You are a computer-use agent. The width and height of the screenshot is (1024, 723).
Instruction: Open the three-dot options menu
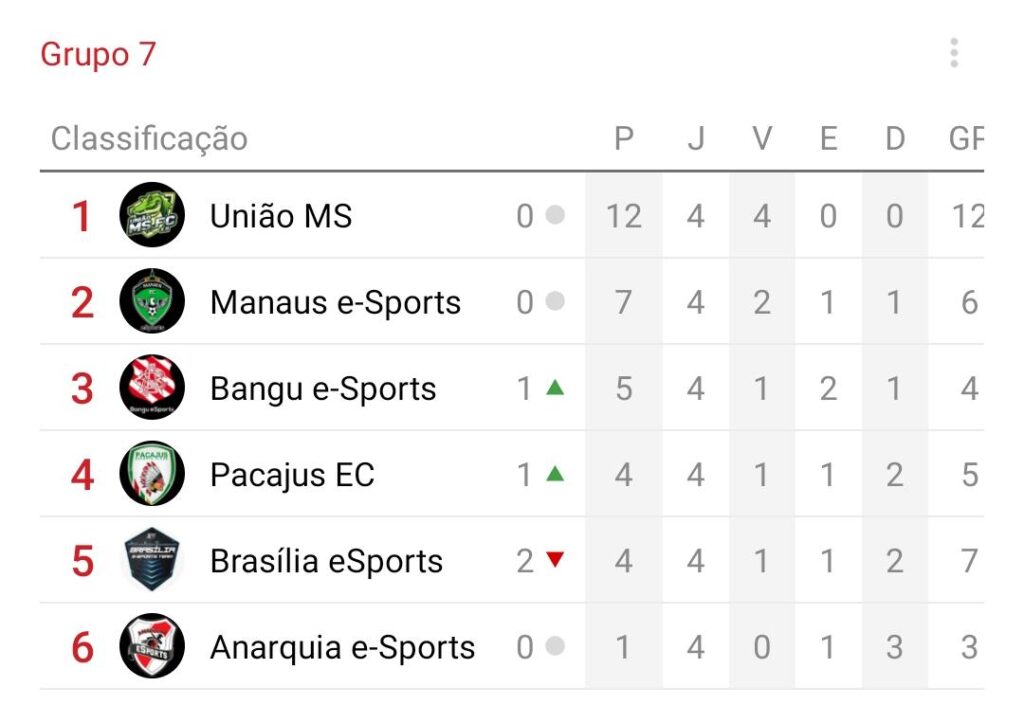pyautogui.click(x=954, y=53)
